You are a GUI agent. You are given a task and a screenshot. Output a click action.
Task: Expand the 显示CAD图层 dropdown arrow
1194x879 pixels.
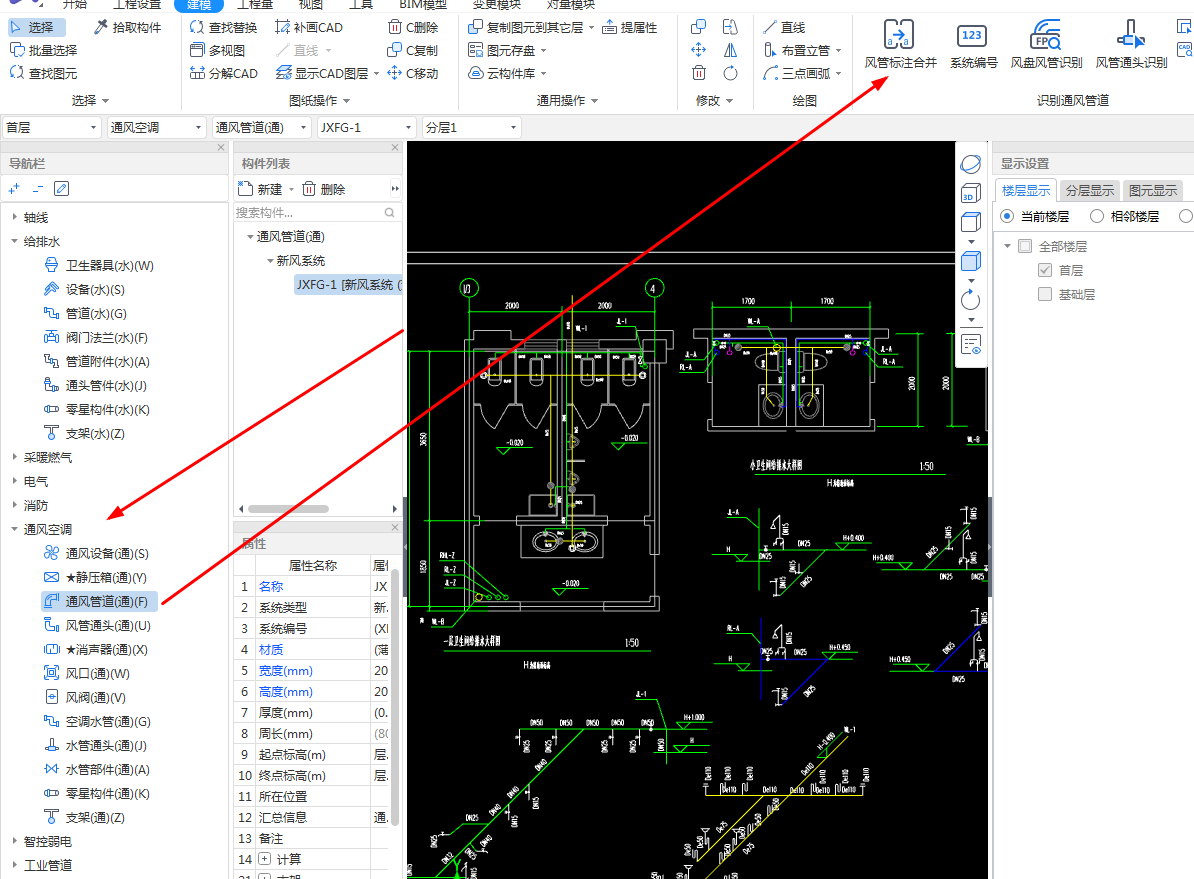tap(376, 73)
